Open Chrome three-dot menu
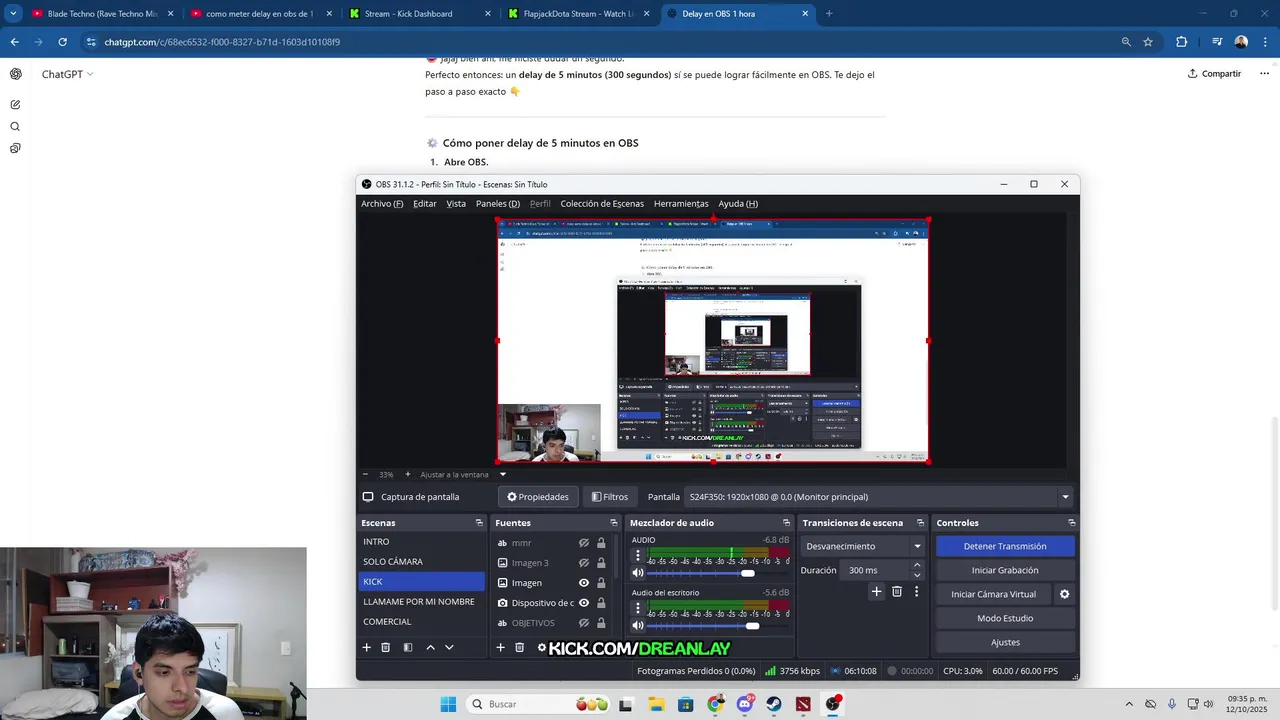Screen dimensions: 1280x720 pos(1265,42)
